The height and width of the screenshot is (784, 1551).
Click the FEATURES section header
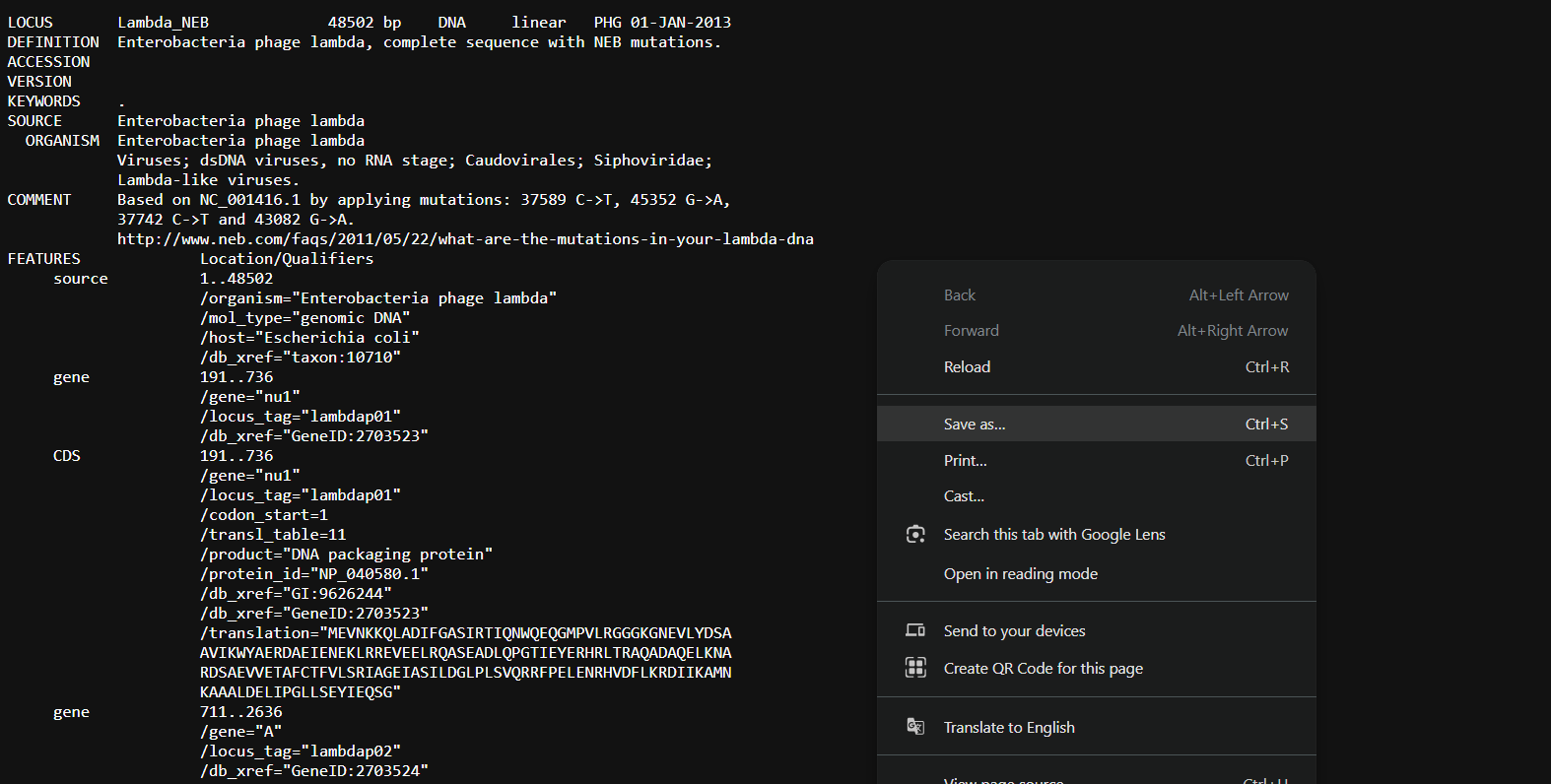tap(44, 259)
